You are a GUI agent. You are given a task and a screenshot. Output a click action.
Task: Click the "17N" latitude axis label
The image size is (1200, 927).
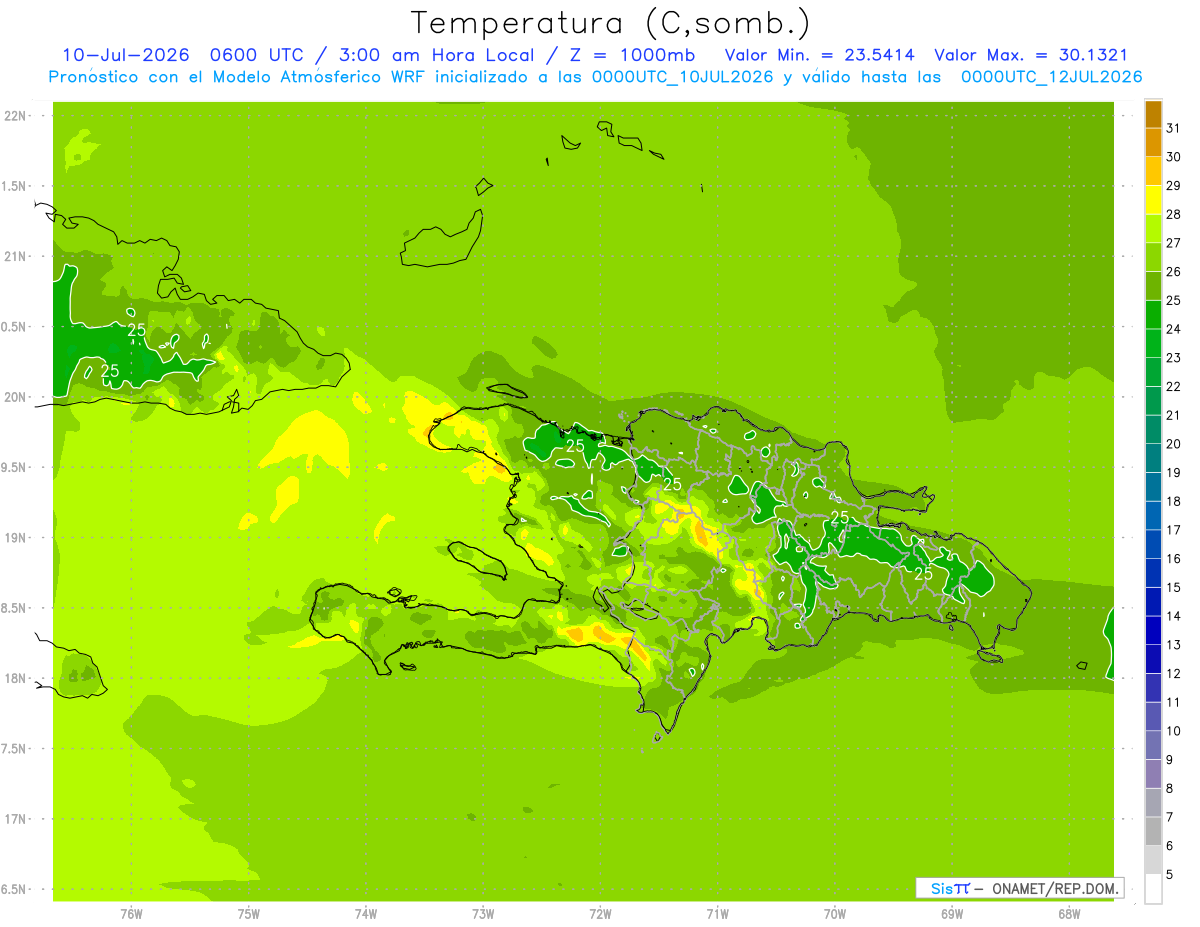coord(15,819)
